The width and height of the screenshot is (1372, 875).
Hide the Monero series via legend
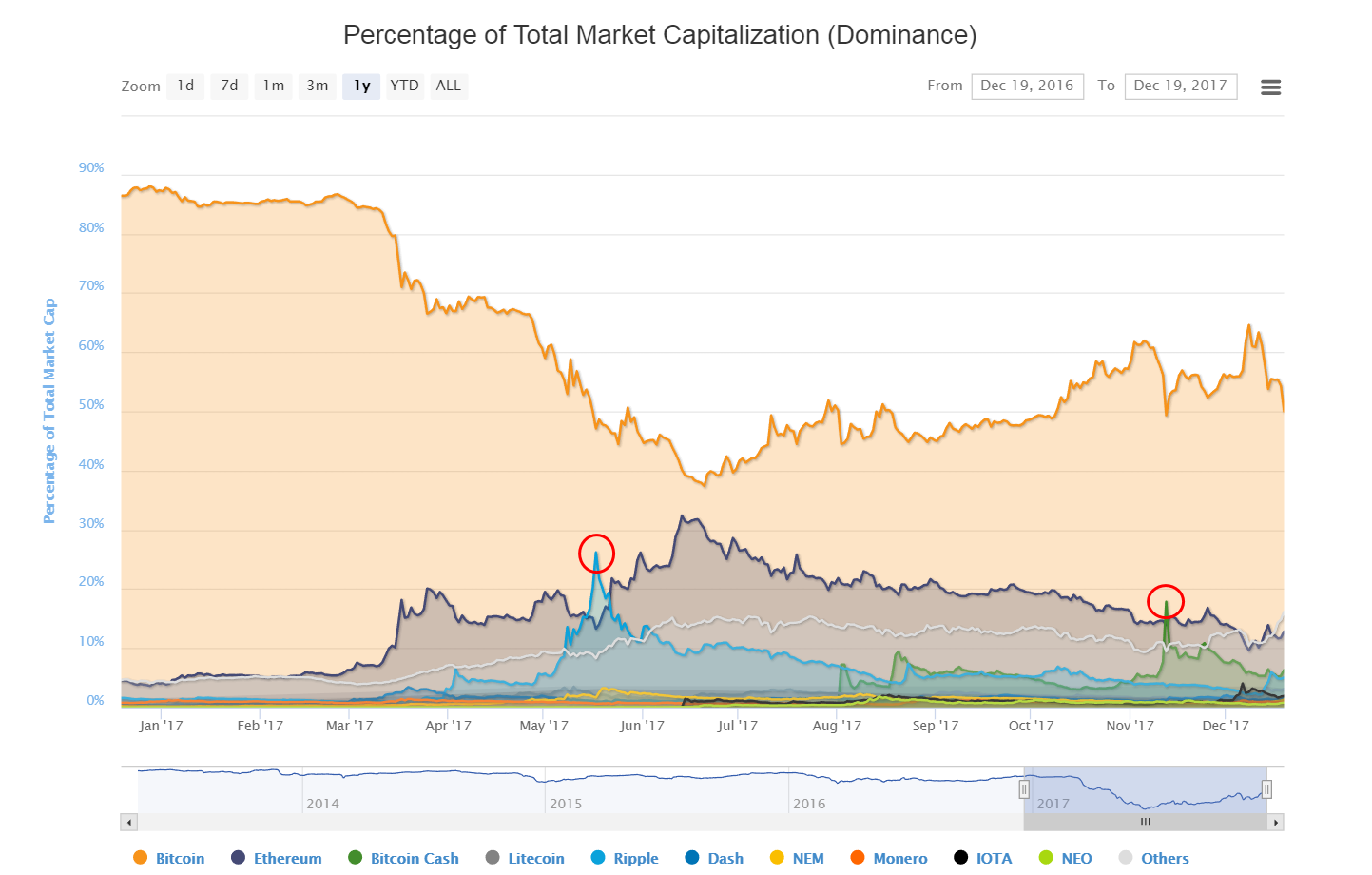pyautogui.click(x=899, y=858)
